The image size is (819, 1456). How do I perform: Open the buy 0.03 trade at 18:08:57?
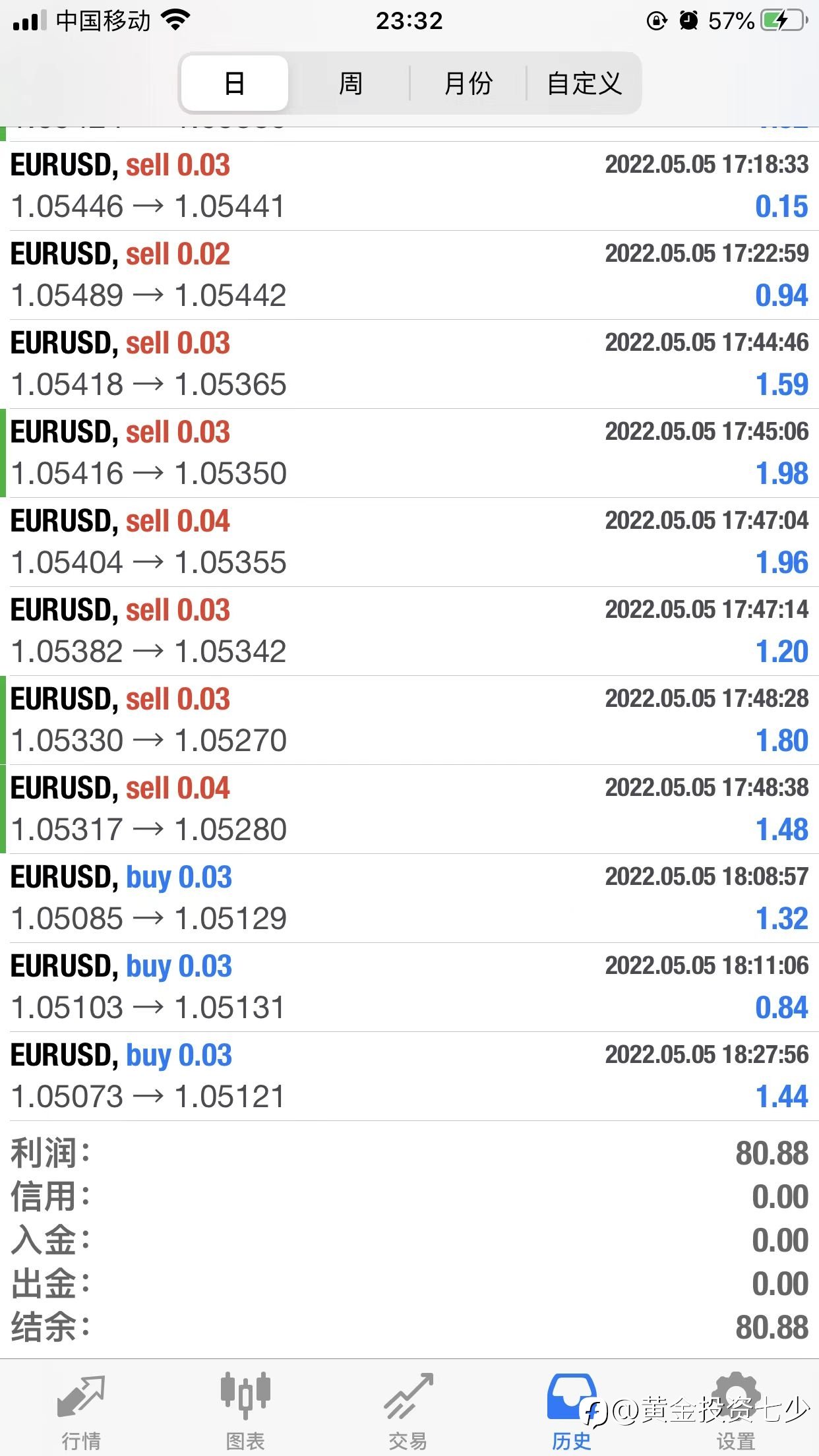409,898
